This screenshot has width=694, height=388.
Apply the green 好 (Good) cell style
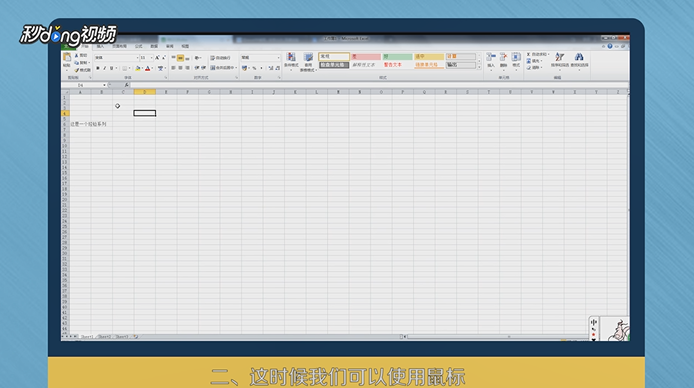pyautogui.click(x=397, y=56)
